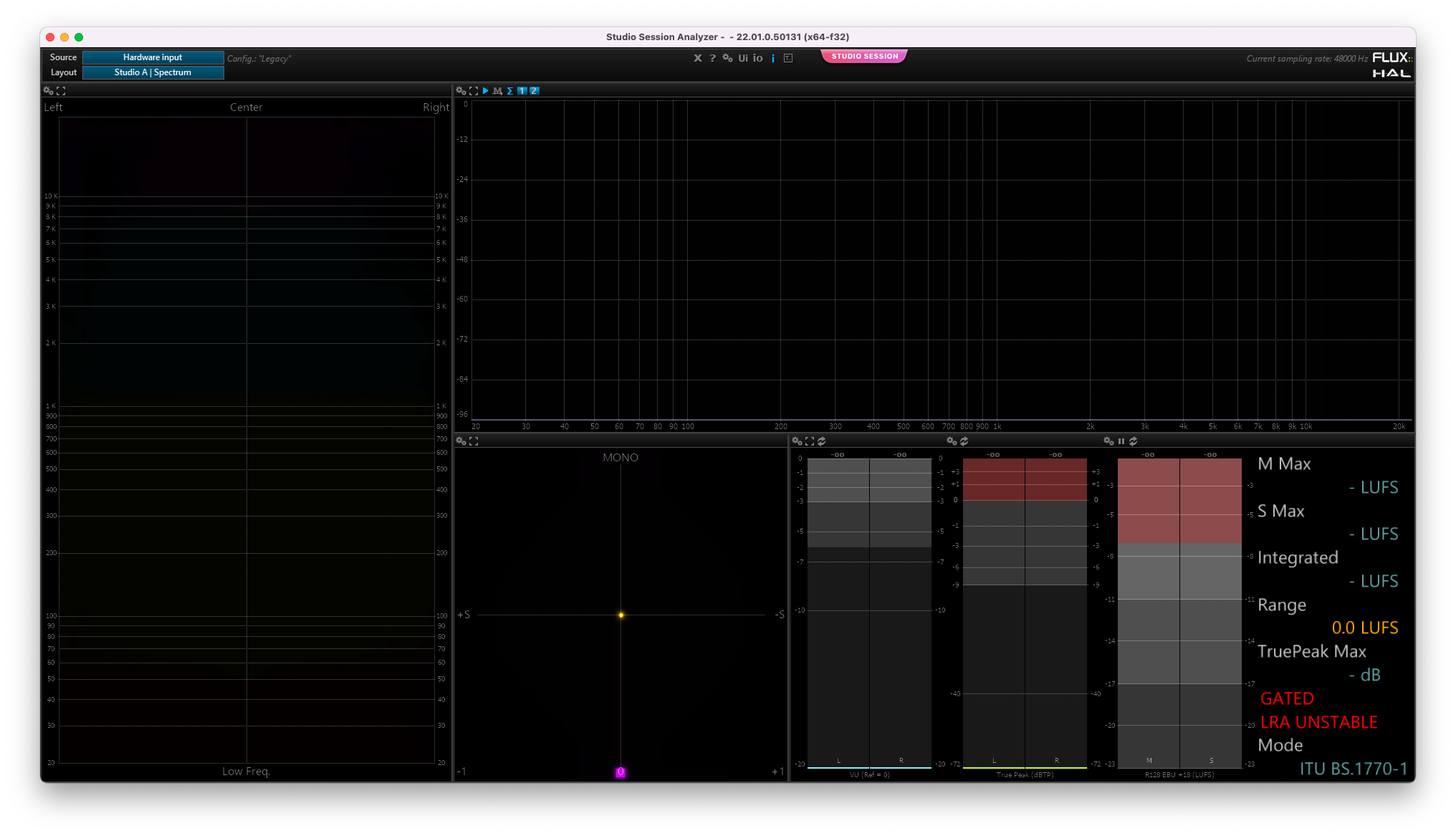Open the io settings tab
This screenshot has width=1456, height=836.
[757, 58]
